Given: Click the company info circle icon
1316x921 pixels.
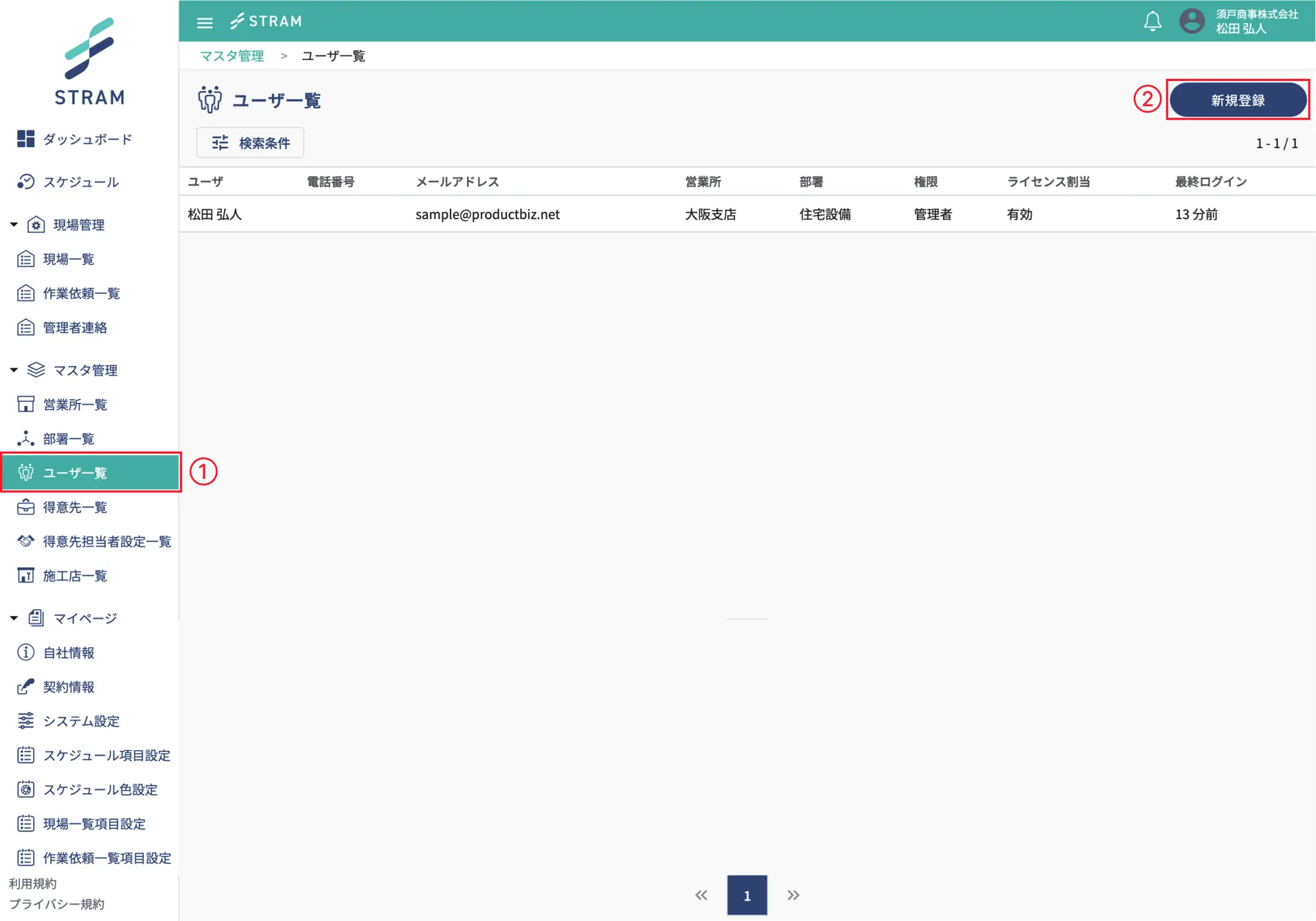Looking at the screenshot, I should 25,652.
